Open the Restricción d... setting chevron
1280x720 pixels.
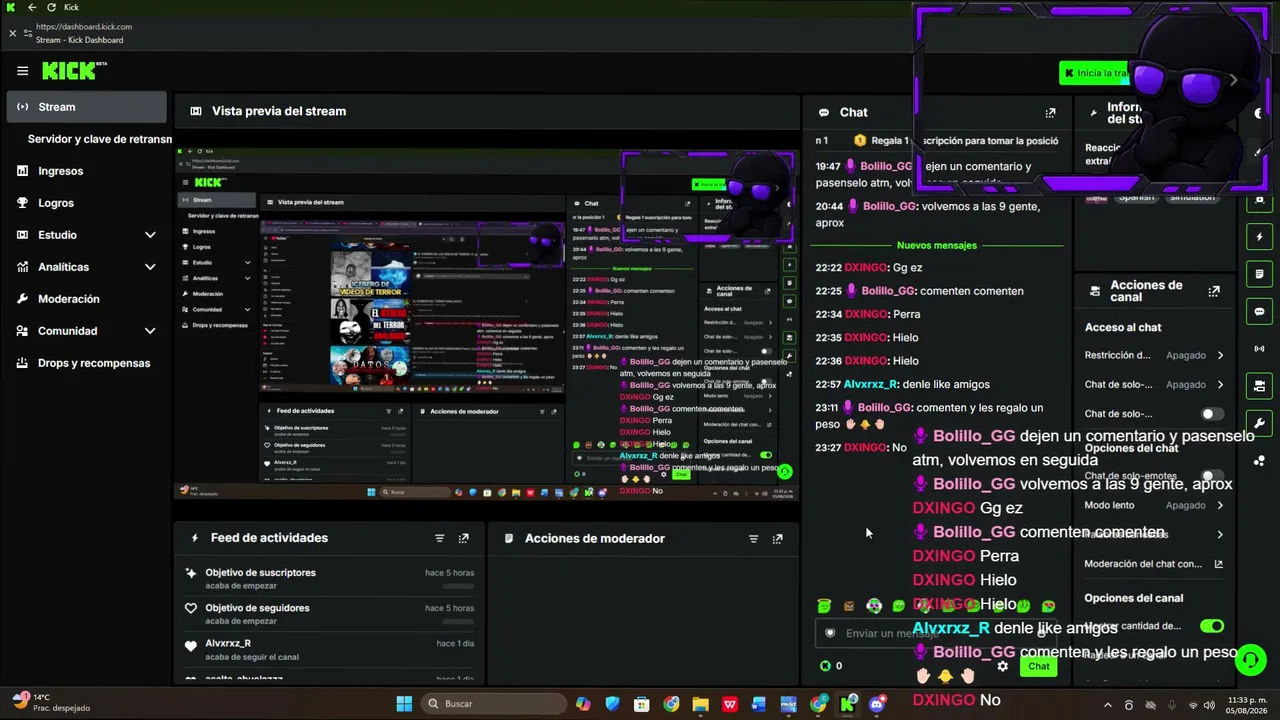[x=1220, y=355]
